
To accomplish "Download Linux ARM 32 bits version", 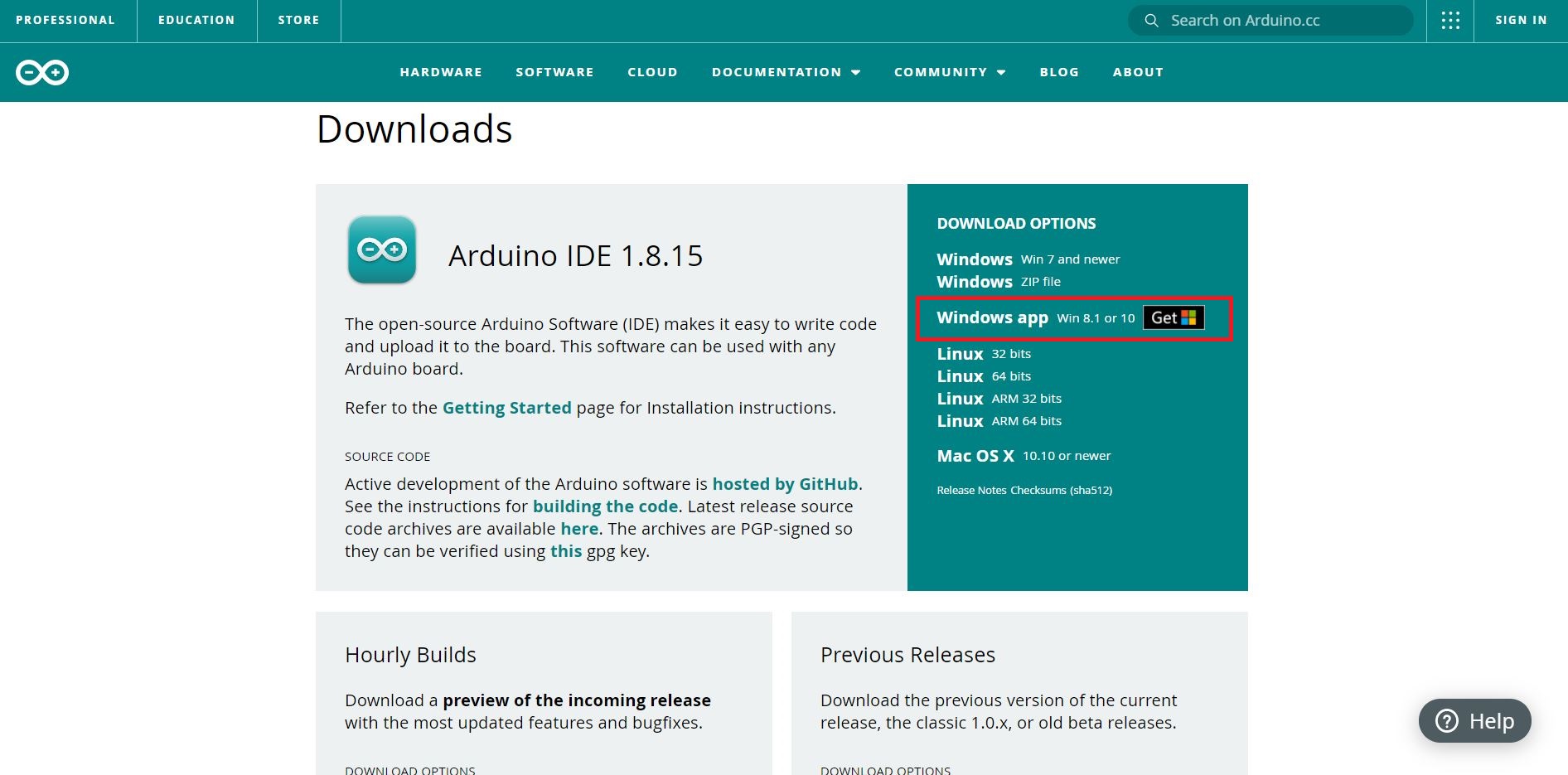I will [999, 399].
